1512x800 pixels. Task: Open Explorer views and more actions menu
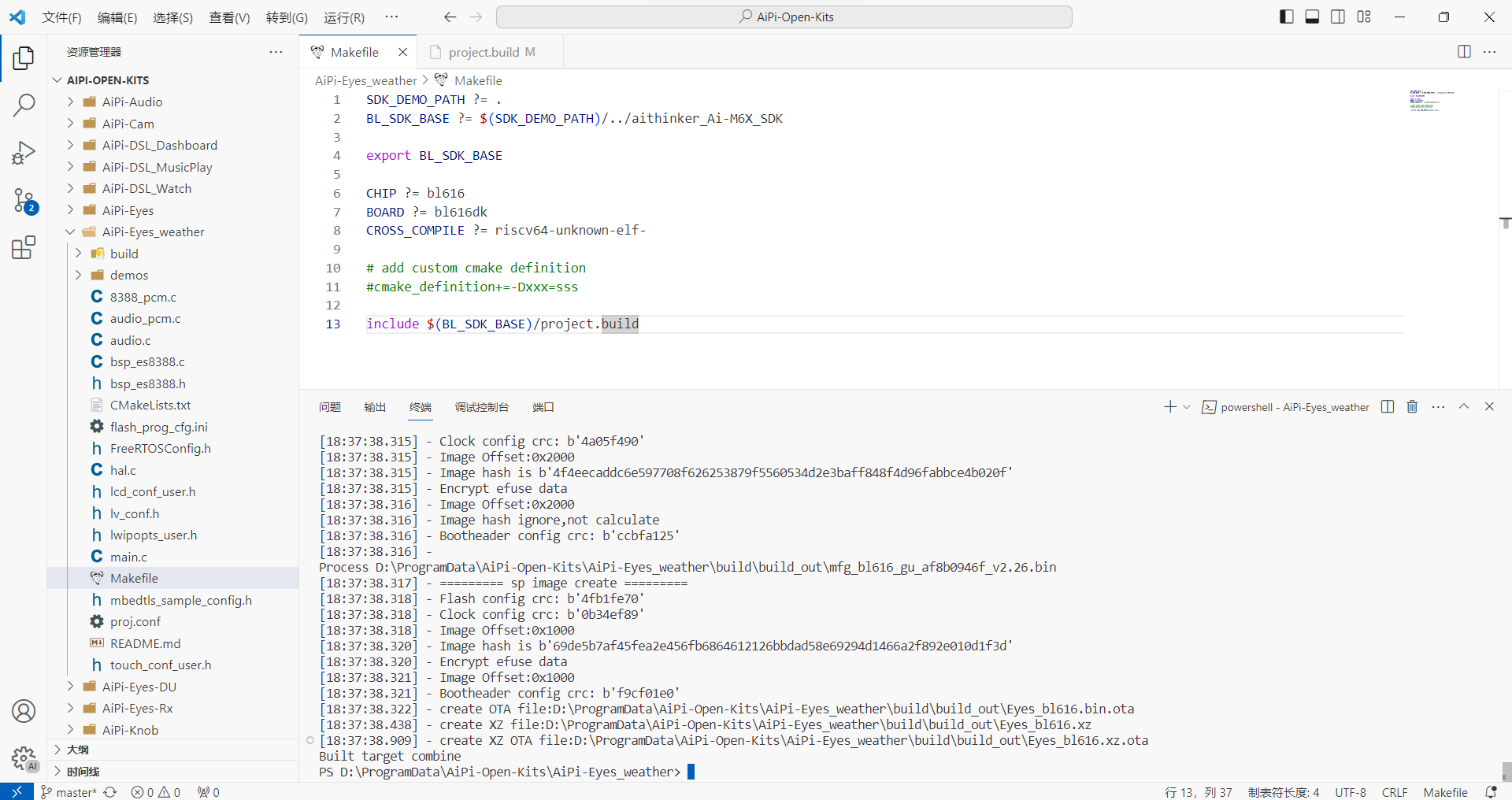[x=276, y=52]
